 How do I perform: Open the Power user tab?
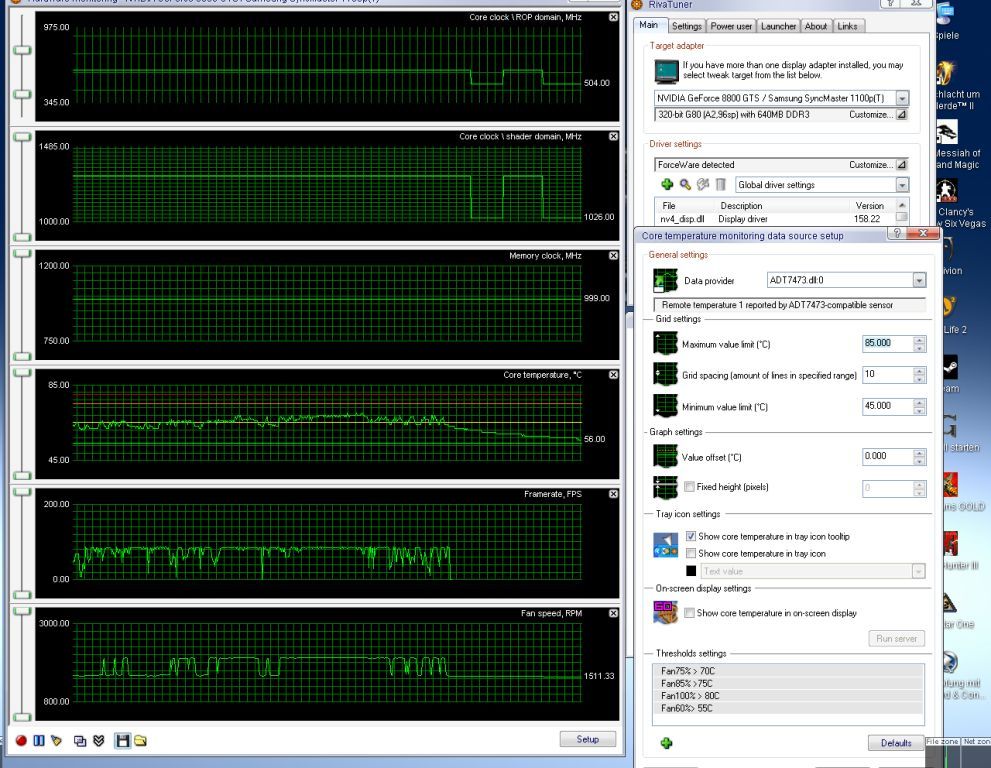click(731, 26)
